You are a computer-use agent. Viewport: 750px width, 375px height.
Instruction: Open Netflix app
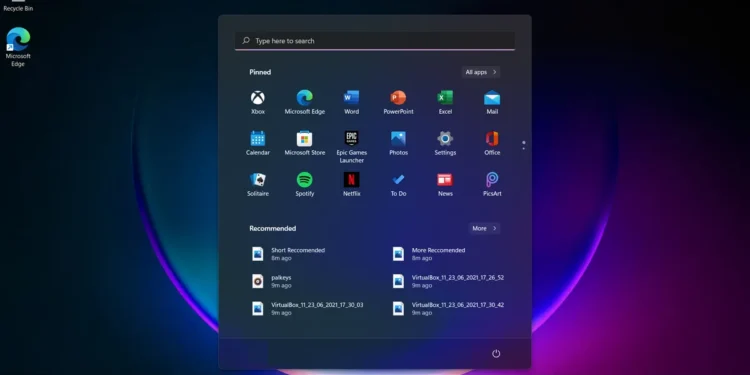pos(352,185)
